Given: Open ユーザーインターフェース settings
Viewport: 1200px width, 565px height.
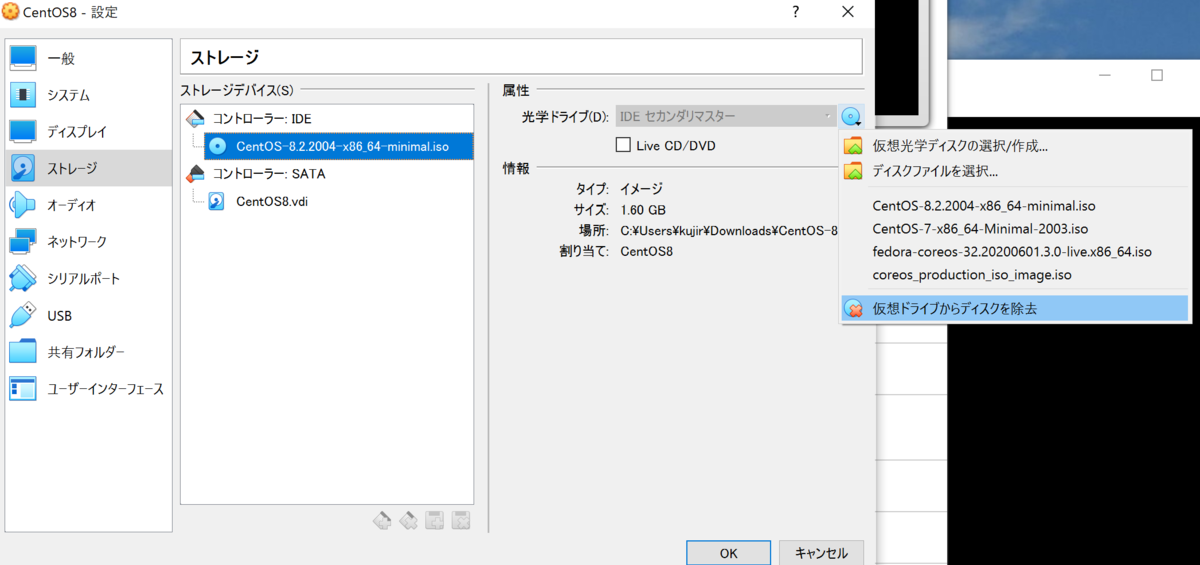Looking at the screenshot, I should 88,388.
